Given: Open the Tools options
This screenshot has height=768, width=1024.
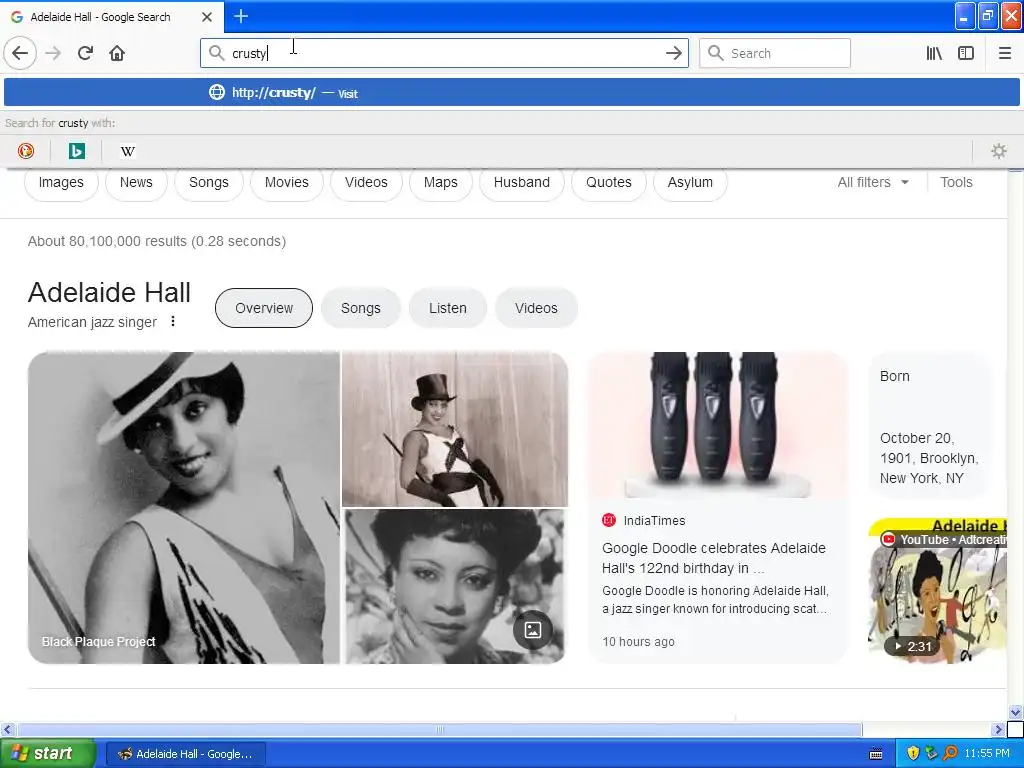Looking at the screenshot, I should [x=956, y=182].
